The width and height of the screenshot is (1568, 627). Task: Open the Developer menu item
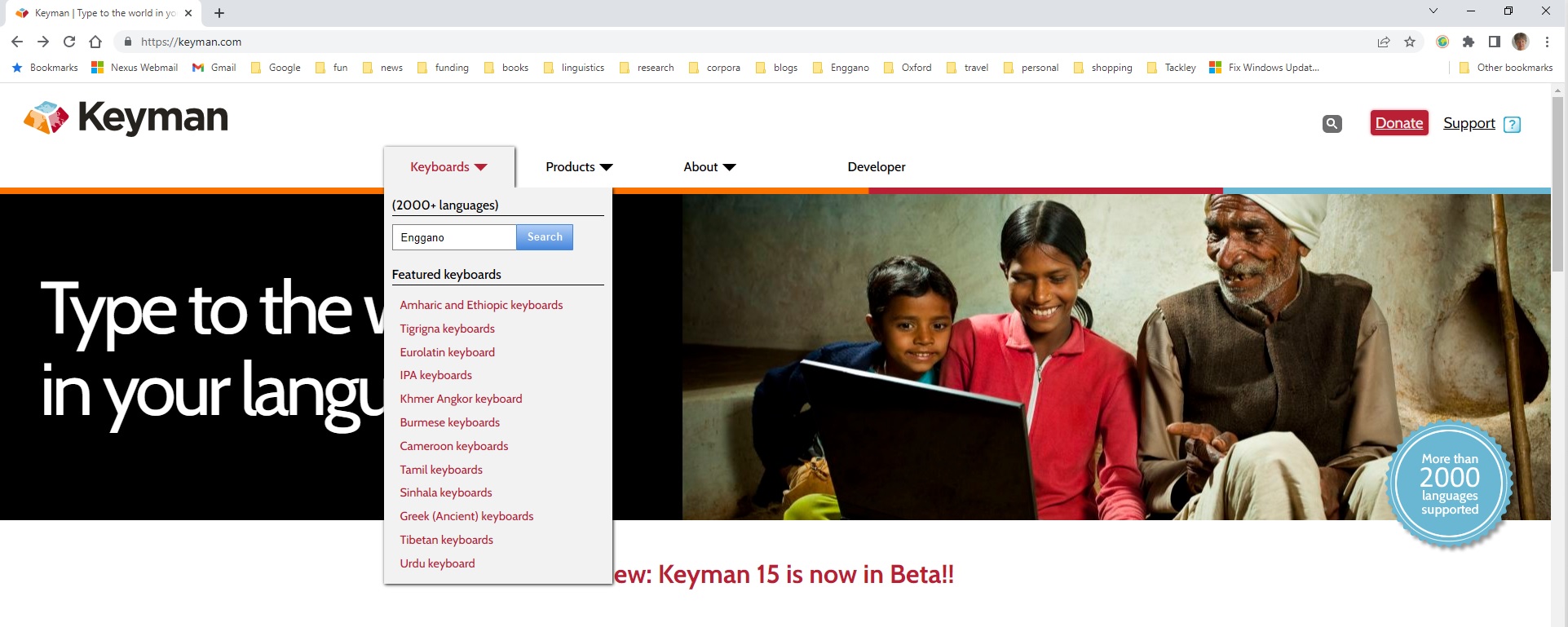[x=877, y=167]
